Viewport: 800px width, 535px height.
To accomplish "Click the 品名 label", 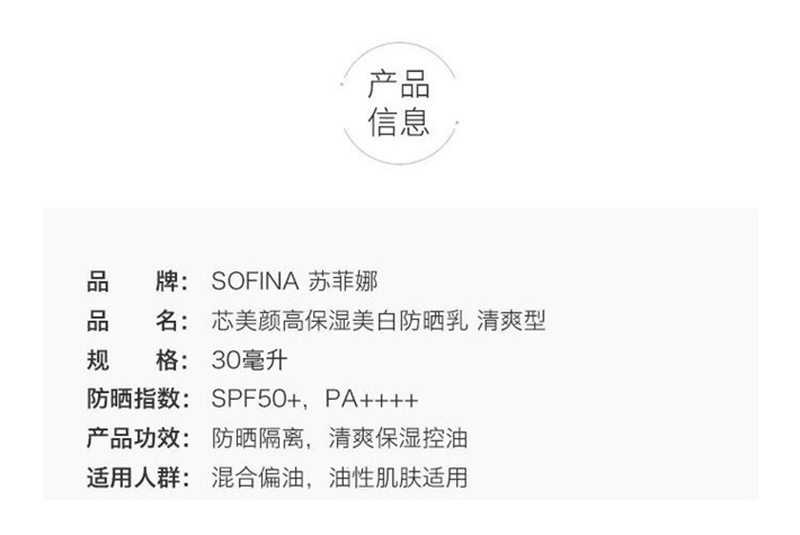I will tap(137, 321).
